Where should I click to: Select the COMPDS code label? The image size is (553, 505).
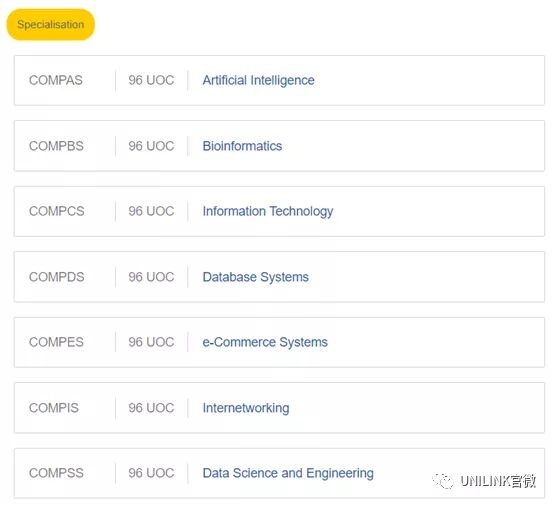click(x=56, y=277)
